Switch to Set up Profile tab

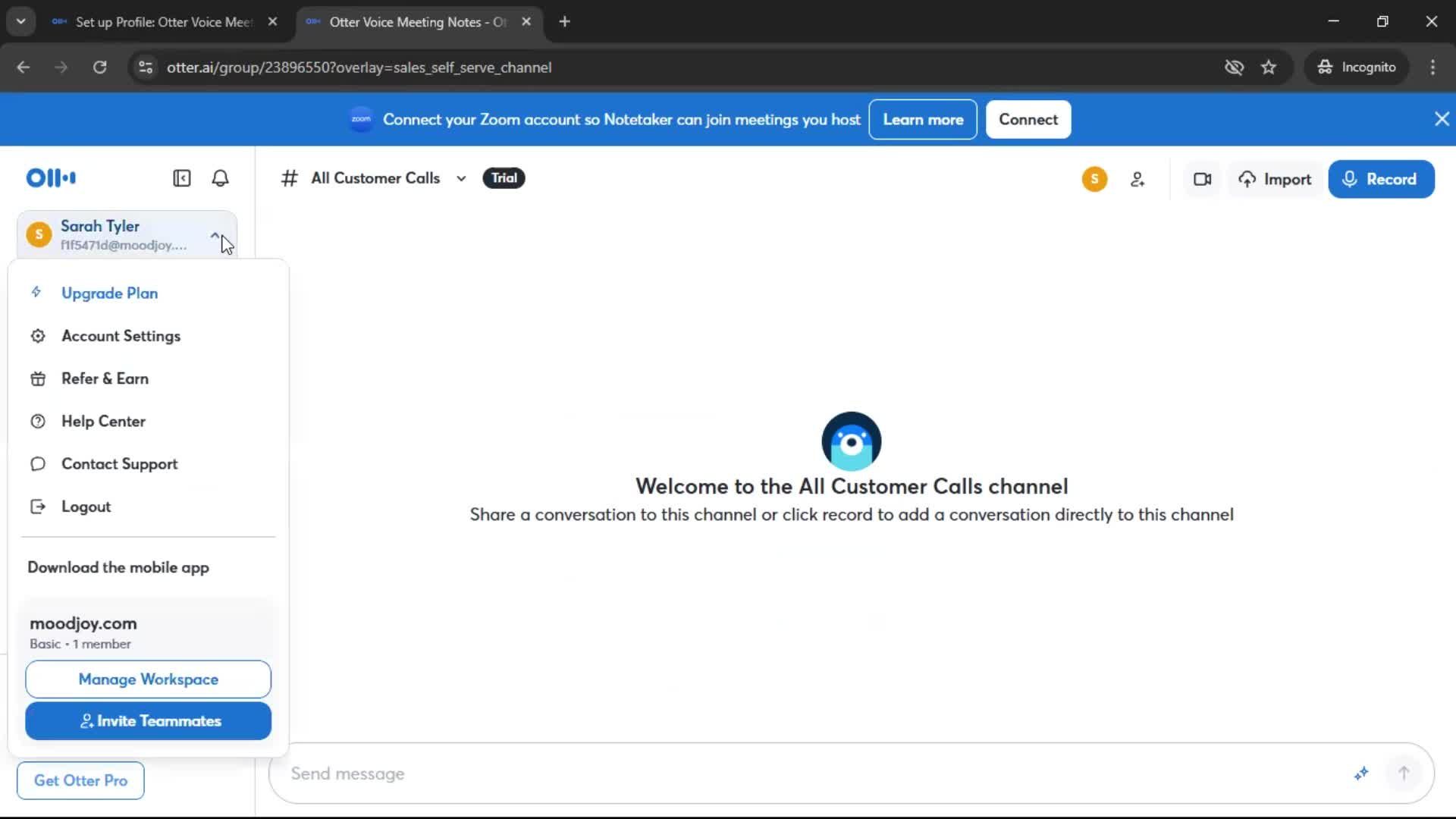[163, 22]
